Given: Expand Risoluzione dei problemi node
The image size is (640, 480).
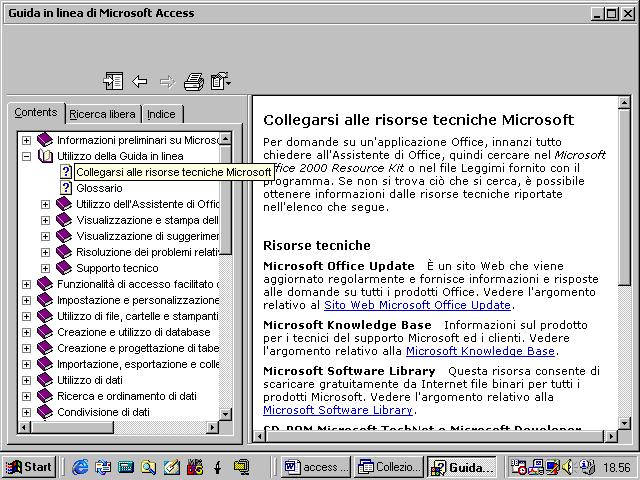Looking at the screenshot, I should point(45,252).
